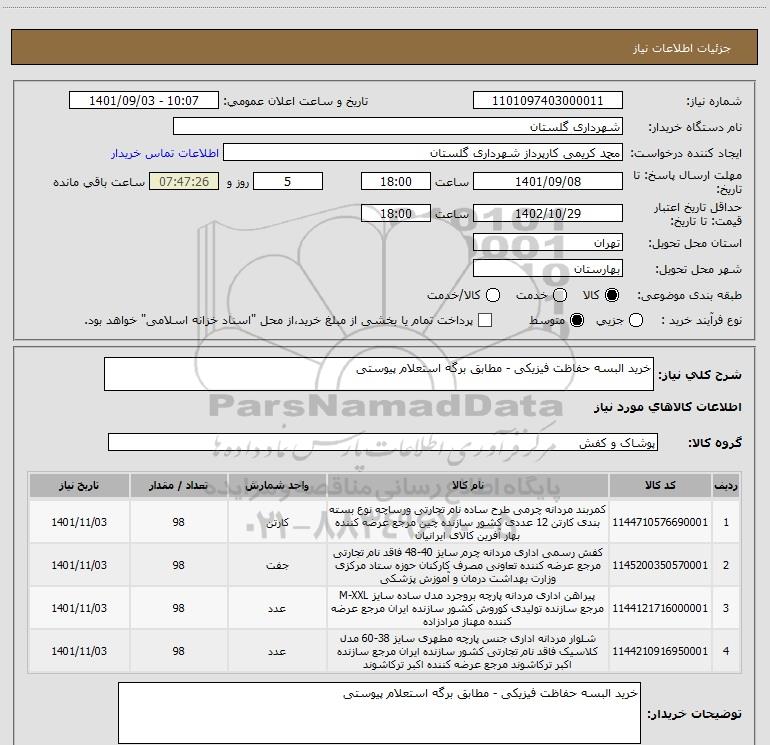The height and width of the screenshot is (745, 770).
Task: Choose the متوسط purchase type radio
Action: pyautogui.click(x=577, y=320)
